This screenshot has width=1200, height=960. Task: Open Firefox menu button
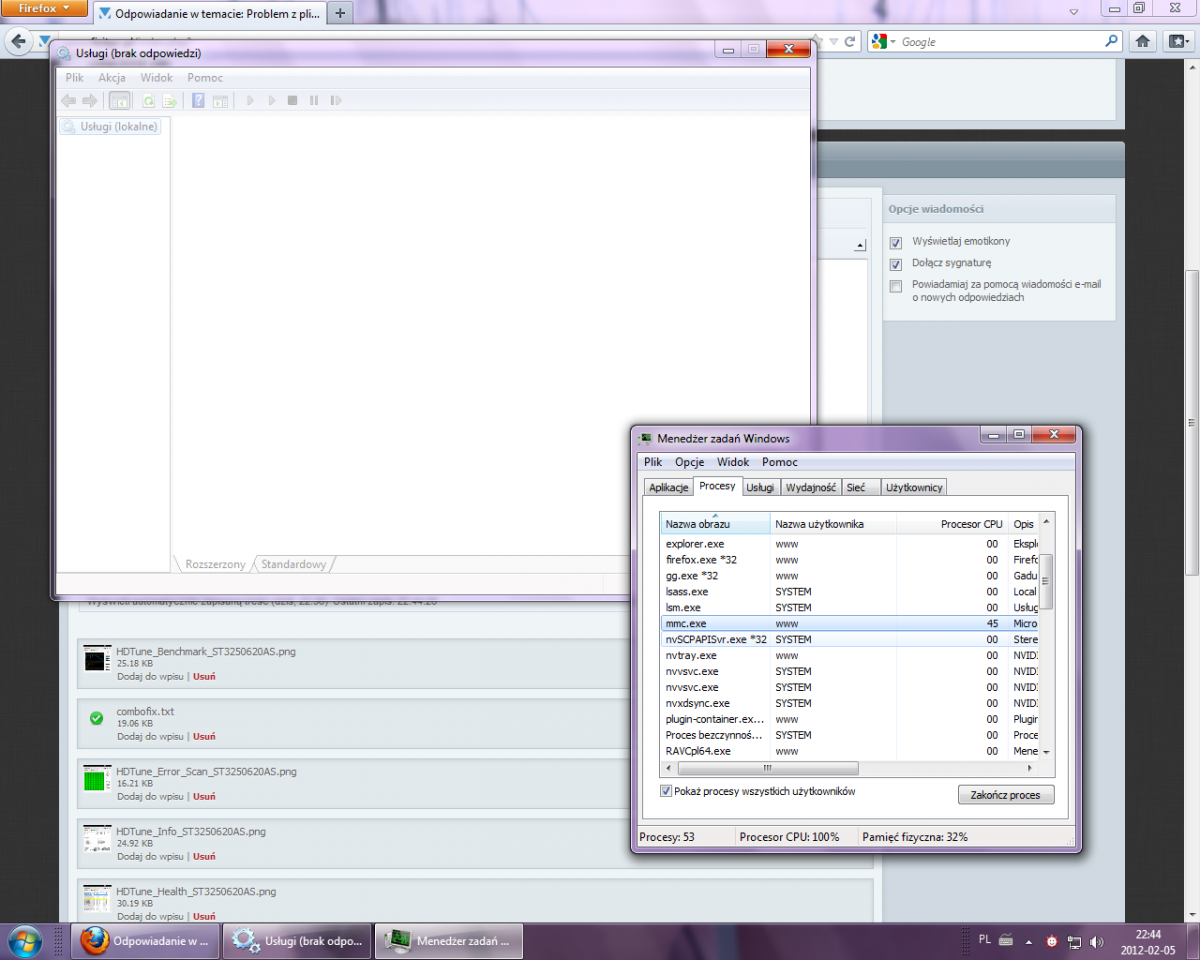point(45,8)
